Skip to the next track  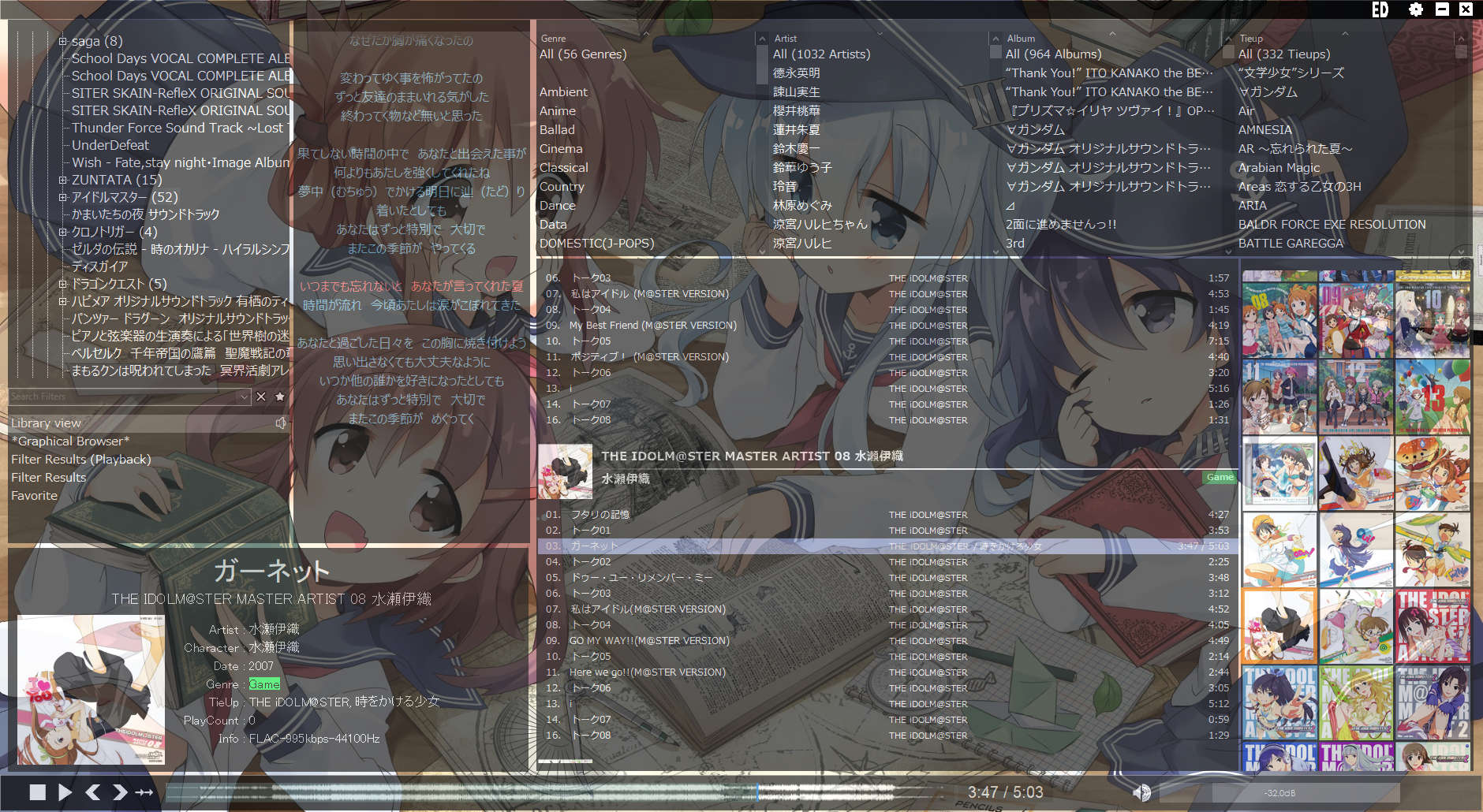point(119,792)
